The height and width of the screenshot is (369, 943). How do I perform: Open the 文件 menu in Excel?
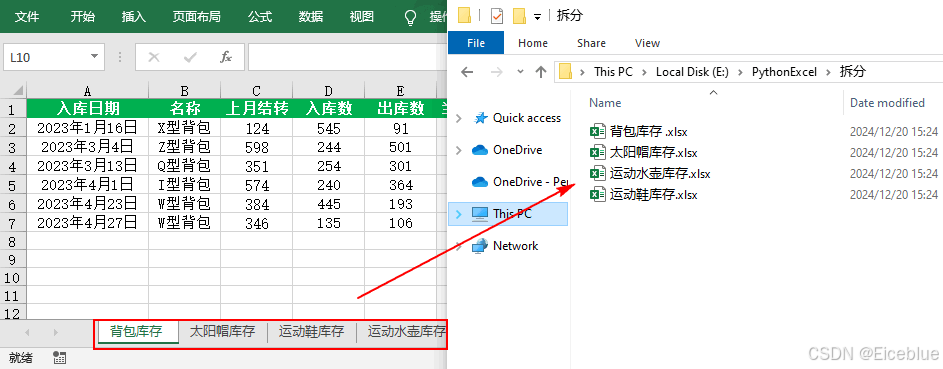pyautogui.click(x=27, y=17)
